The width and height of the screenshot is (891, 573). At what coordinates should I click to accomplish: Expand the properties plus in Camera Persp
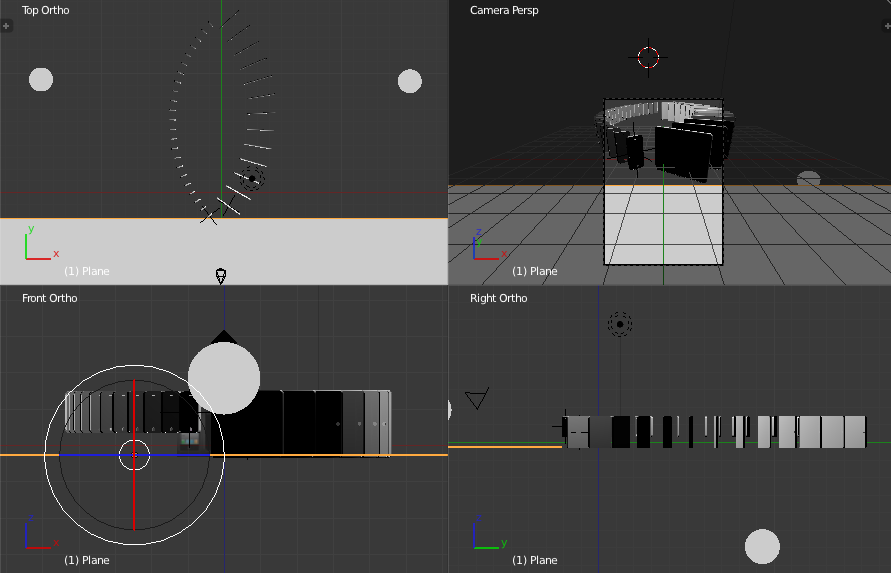coord(886,26)
